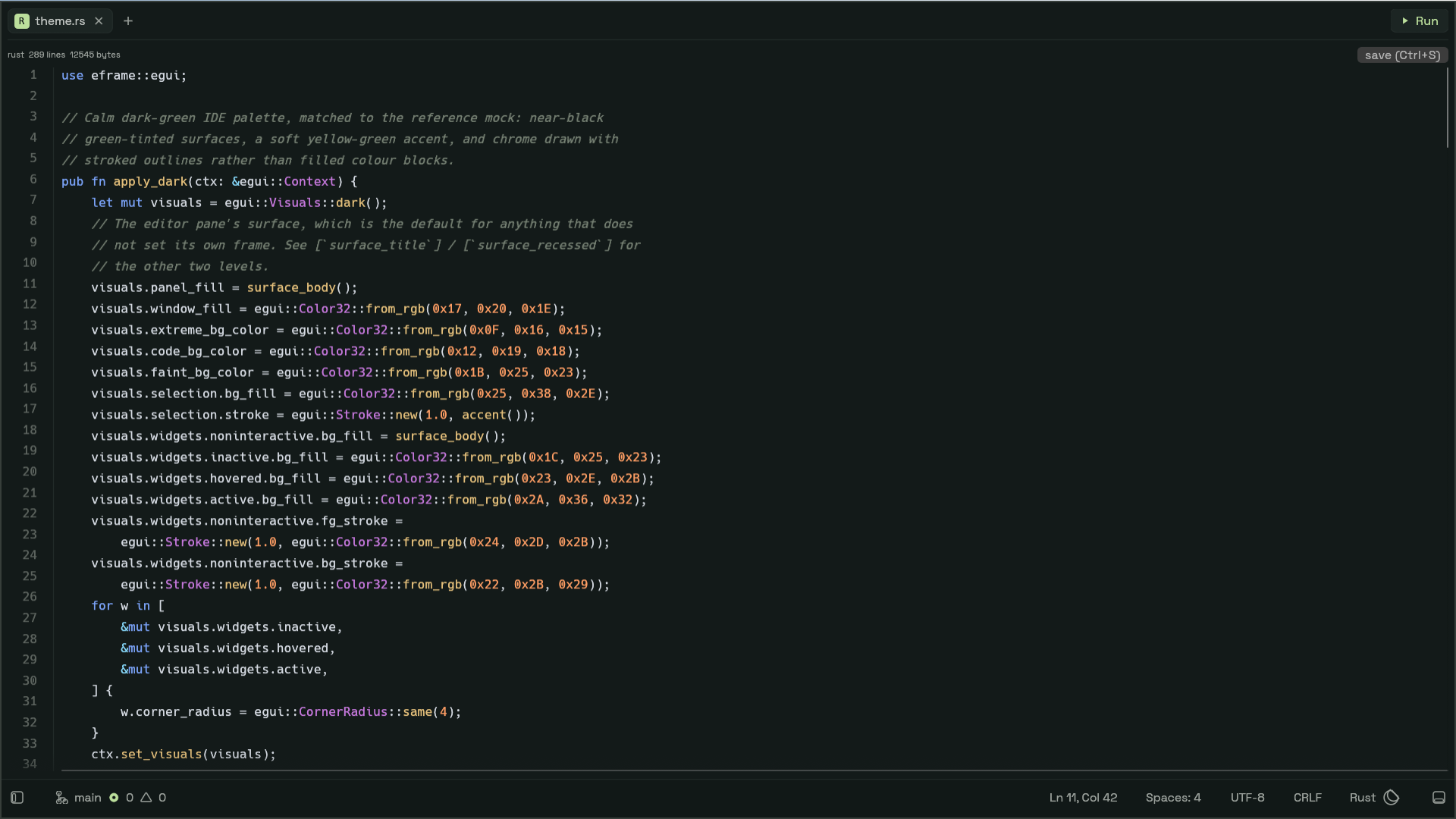Click '&mut visuals.widgets.inactive,' line

point(231,627)
